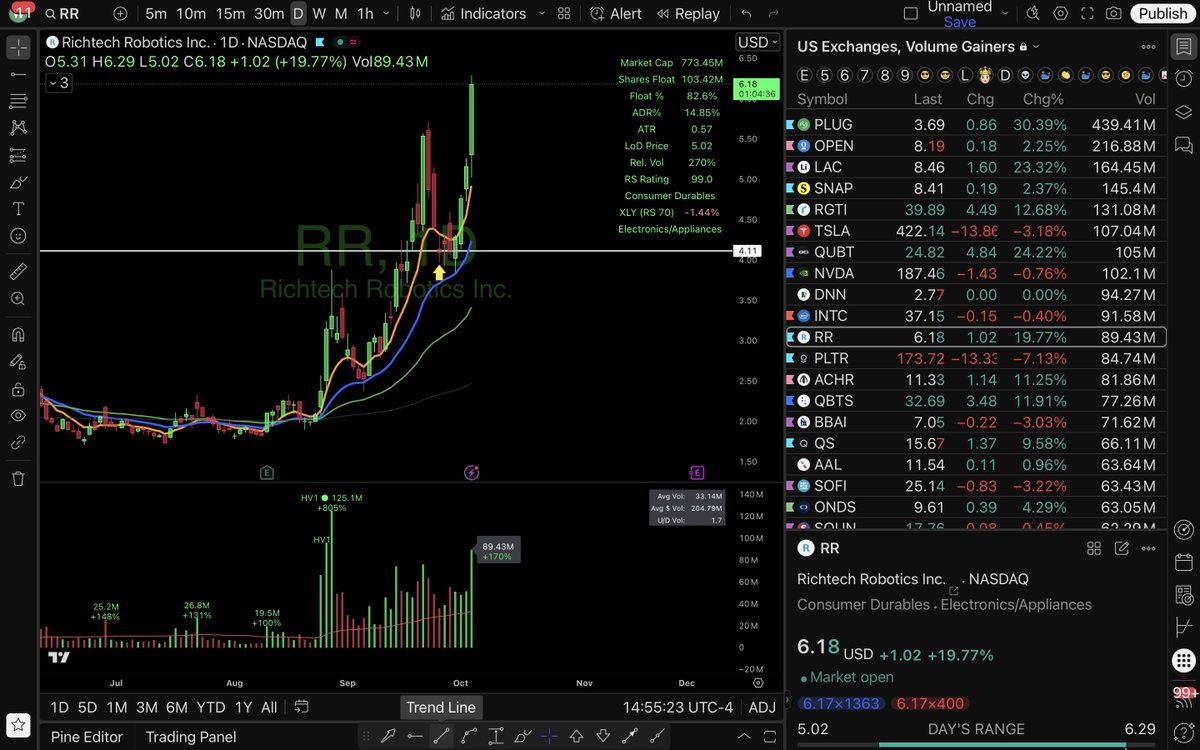Open the Trading Panel tab
1200x750 pixels.
(x=191, y=737)
